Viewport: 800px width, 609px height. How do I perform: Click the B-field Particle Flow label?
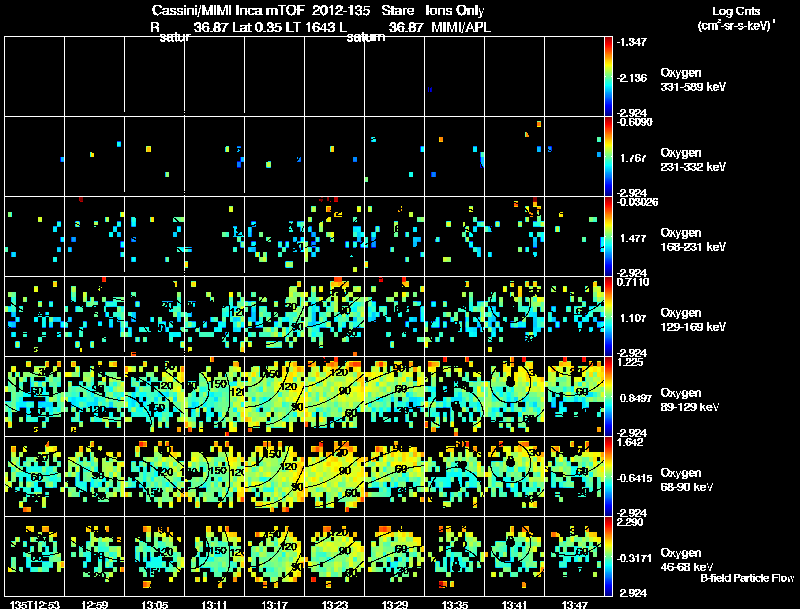click(747, 578)
